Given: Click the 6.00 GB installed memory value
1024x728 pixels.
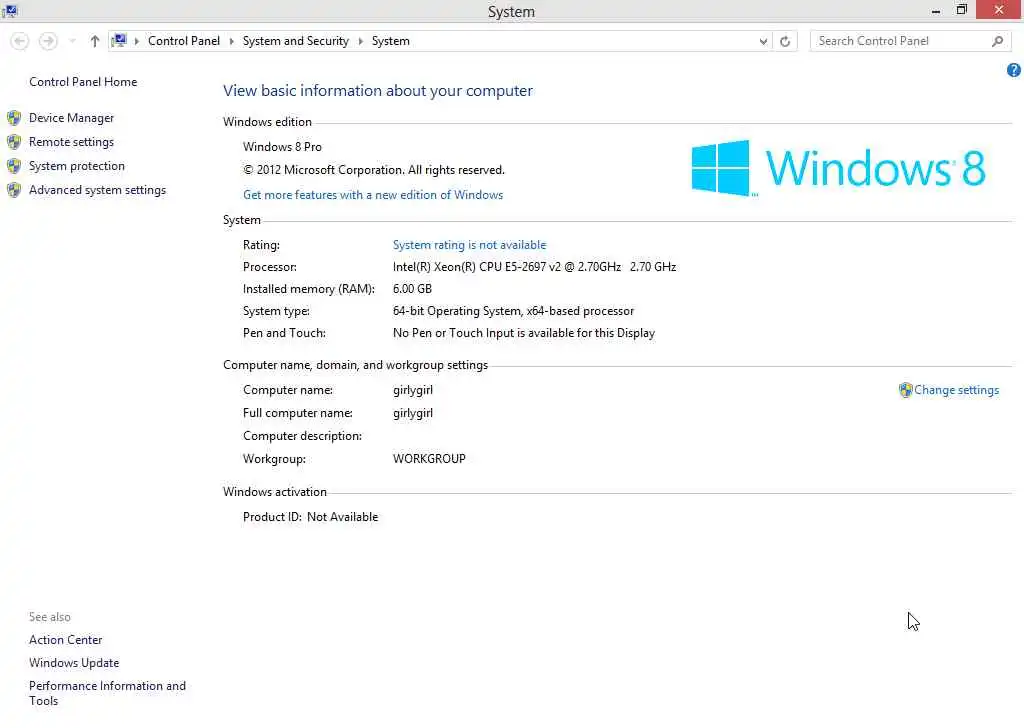Looking at the screenshot, I should point(412,289).
